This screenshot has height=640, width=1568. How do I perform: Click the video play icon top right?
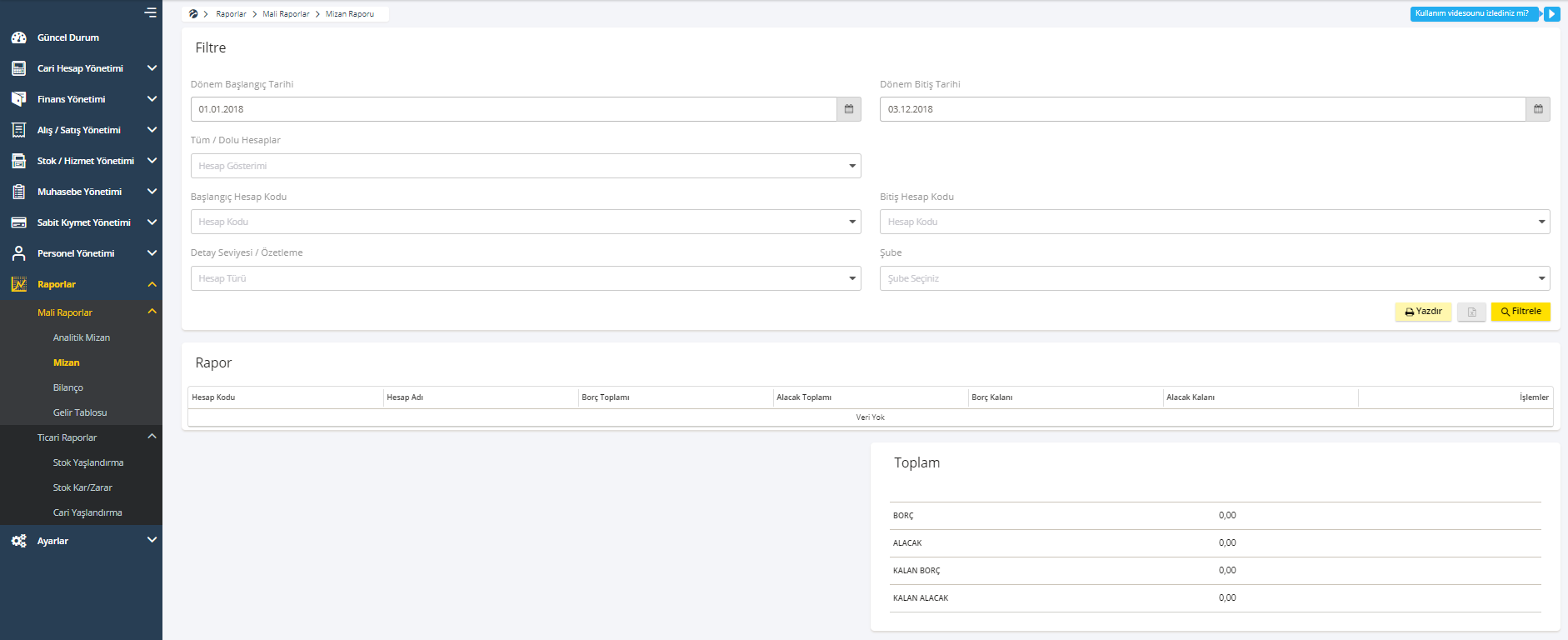click(1552, 14)
